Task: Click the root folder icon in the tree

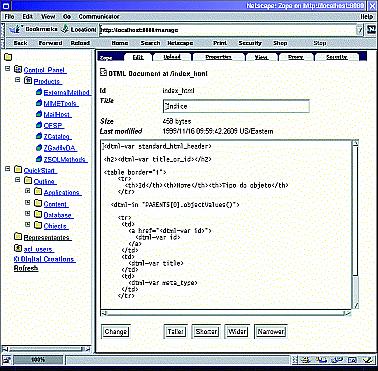Action: (8, 57)
